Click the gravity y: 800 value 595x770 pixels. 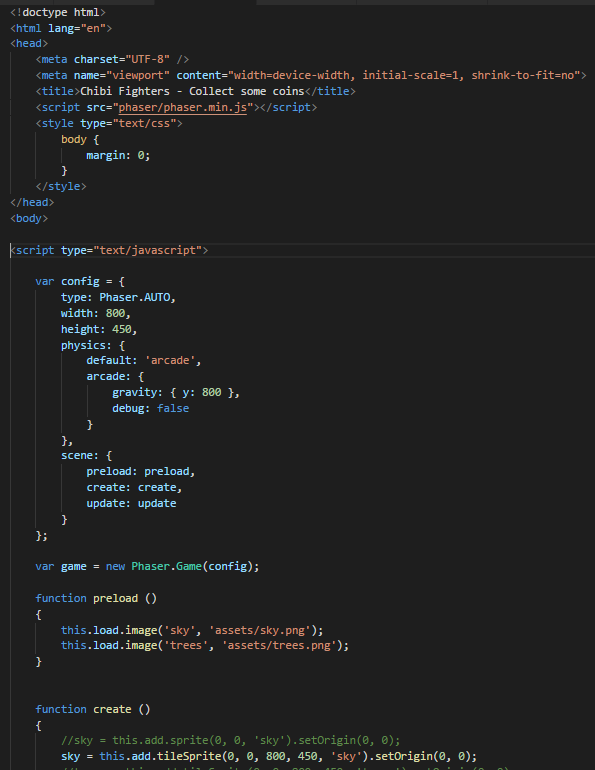[212, 392]
